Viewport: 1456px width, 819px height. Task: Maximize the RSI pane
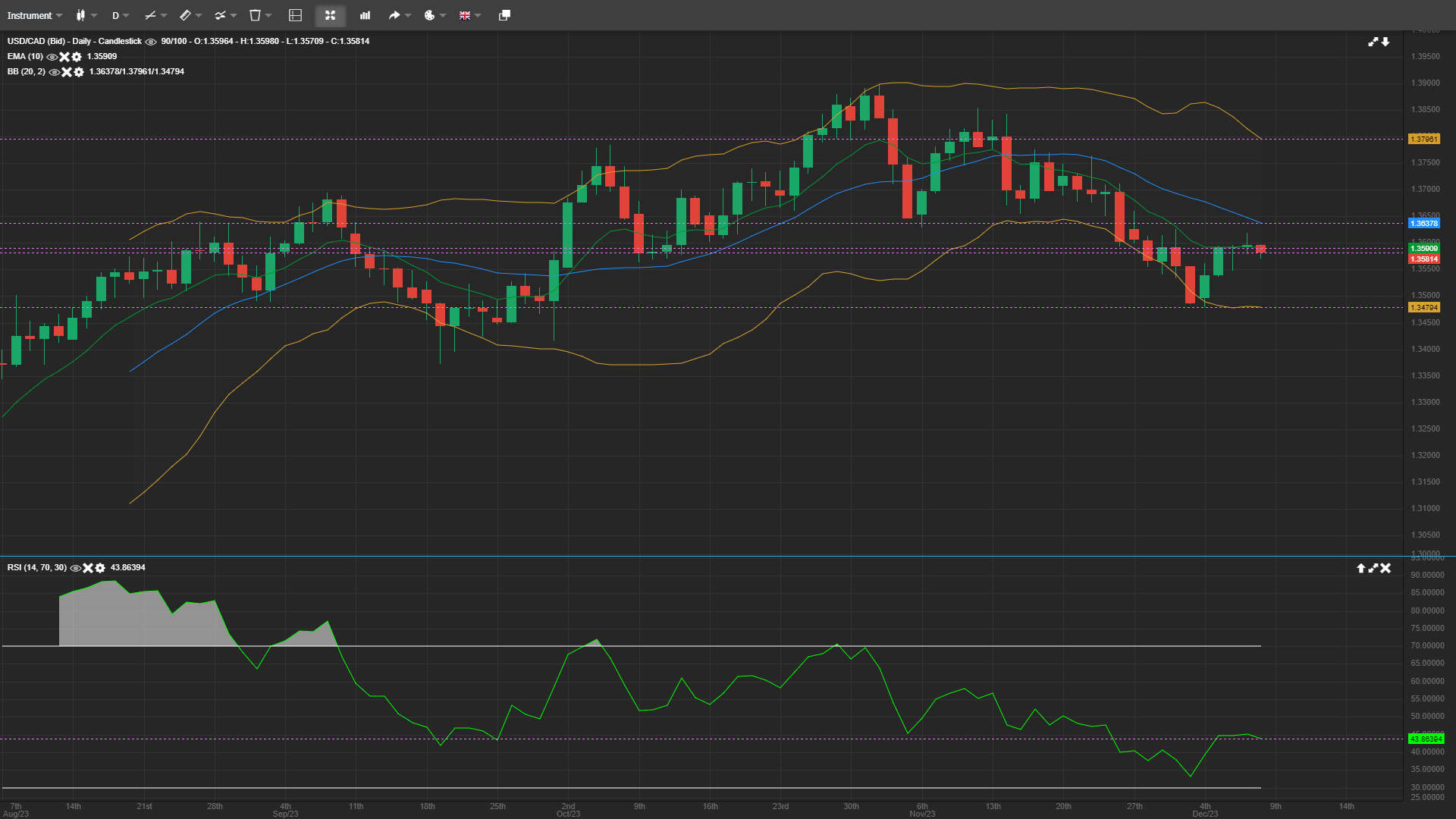coord(1373,568)
